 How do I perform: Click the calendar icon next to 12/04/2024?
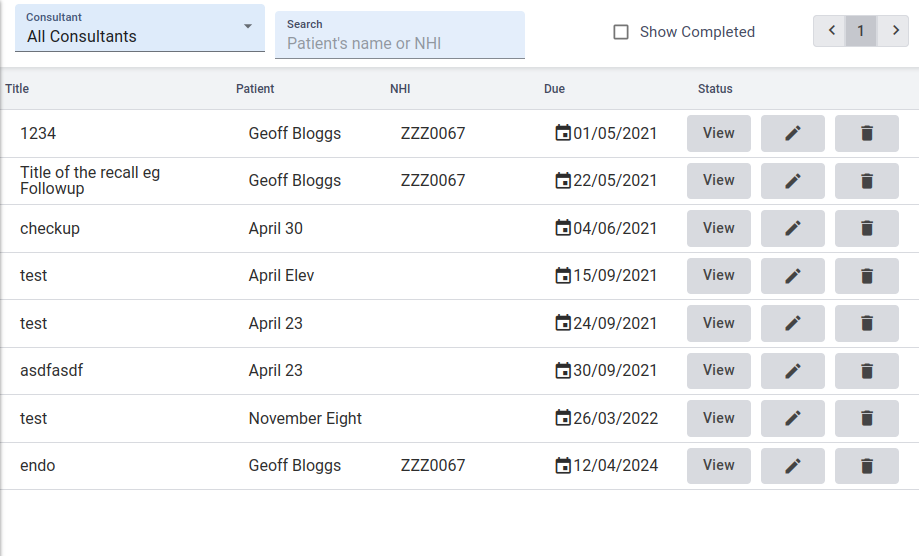(x=563, y=465)
